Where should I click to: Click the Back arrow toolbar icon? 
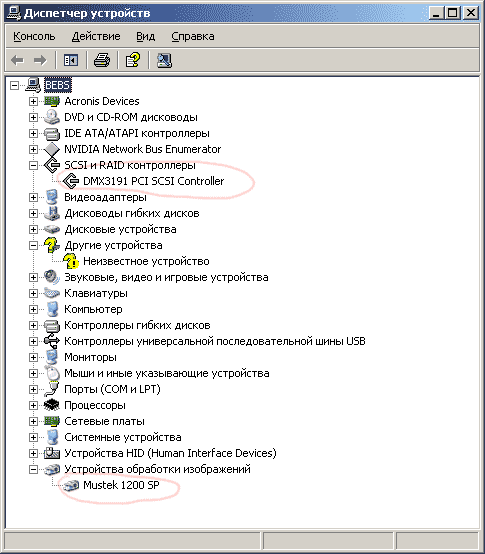point(17,60)
